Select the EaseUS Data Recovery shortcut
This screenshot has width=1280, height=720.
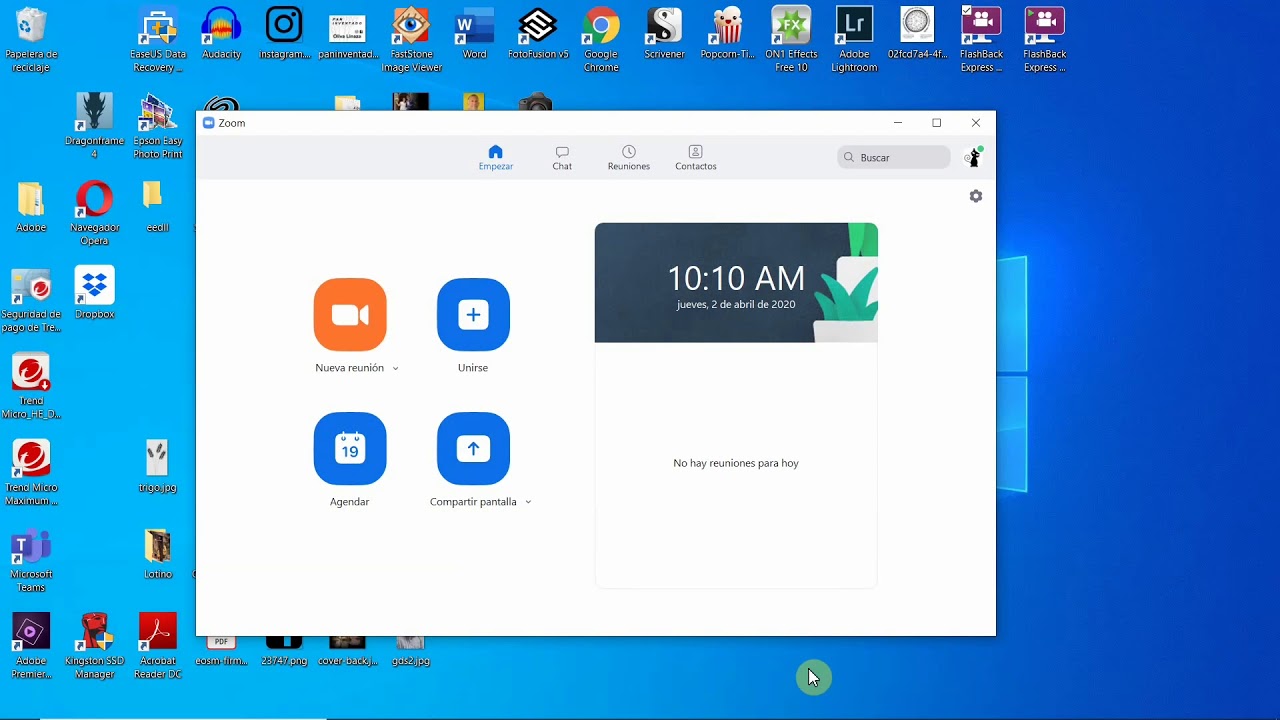[x=158, y=41]
